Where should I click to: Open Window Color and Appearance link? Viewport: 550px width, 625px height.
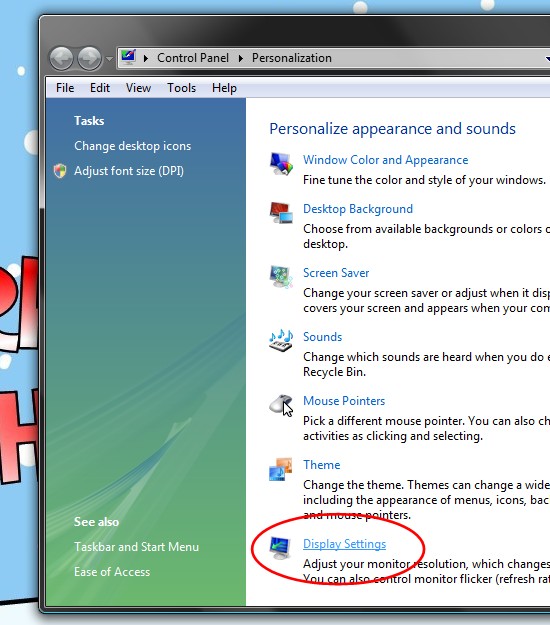pos(385,160)
